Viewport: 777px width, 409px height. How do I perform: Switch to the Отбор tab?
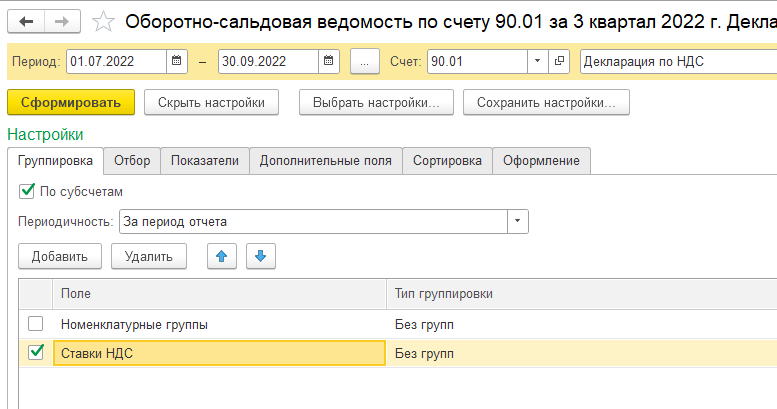click(x=132, y=160)
